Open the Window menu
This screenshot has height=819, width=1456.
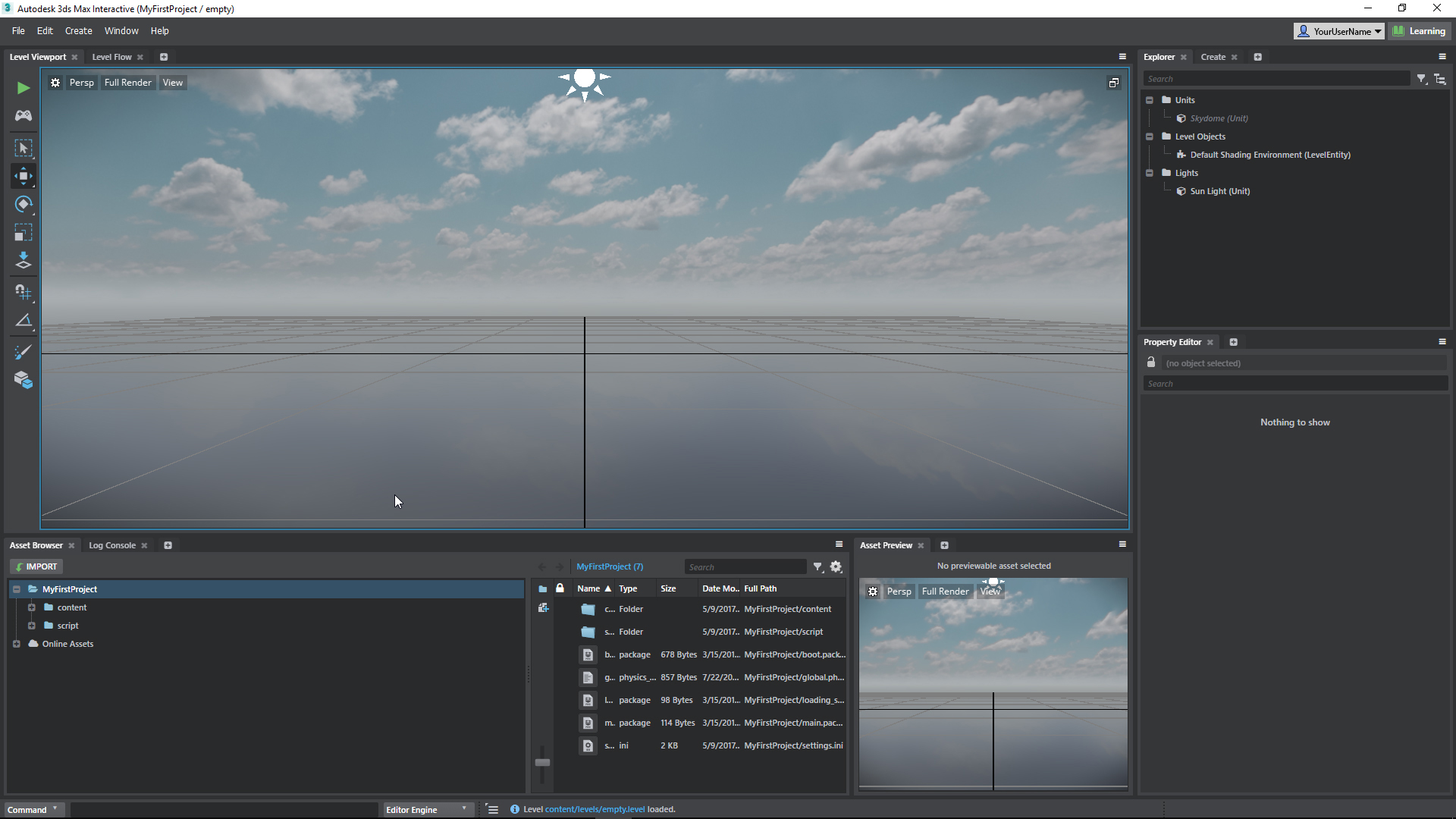coord(121,31)
